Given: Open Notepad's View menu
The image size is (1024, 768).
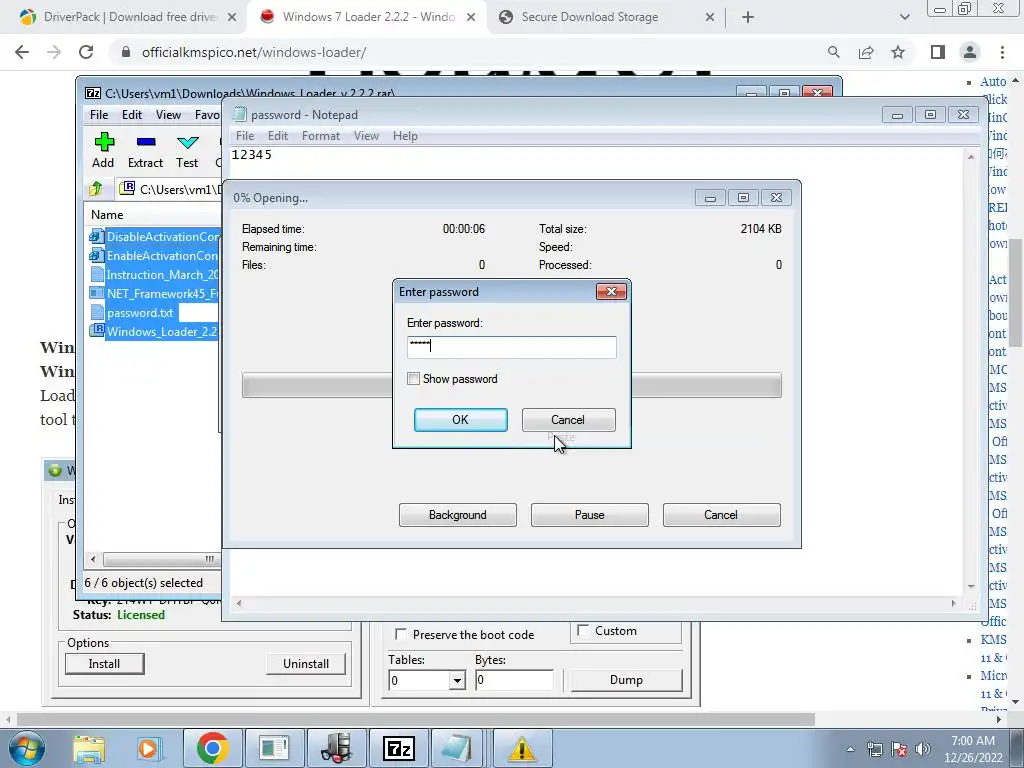Looking at the screenshot, I should pyautogui.click(x=366, y=136).
